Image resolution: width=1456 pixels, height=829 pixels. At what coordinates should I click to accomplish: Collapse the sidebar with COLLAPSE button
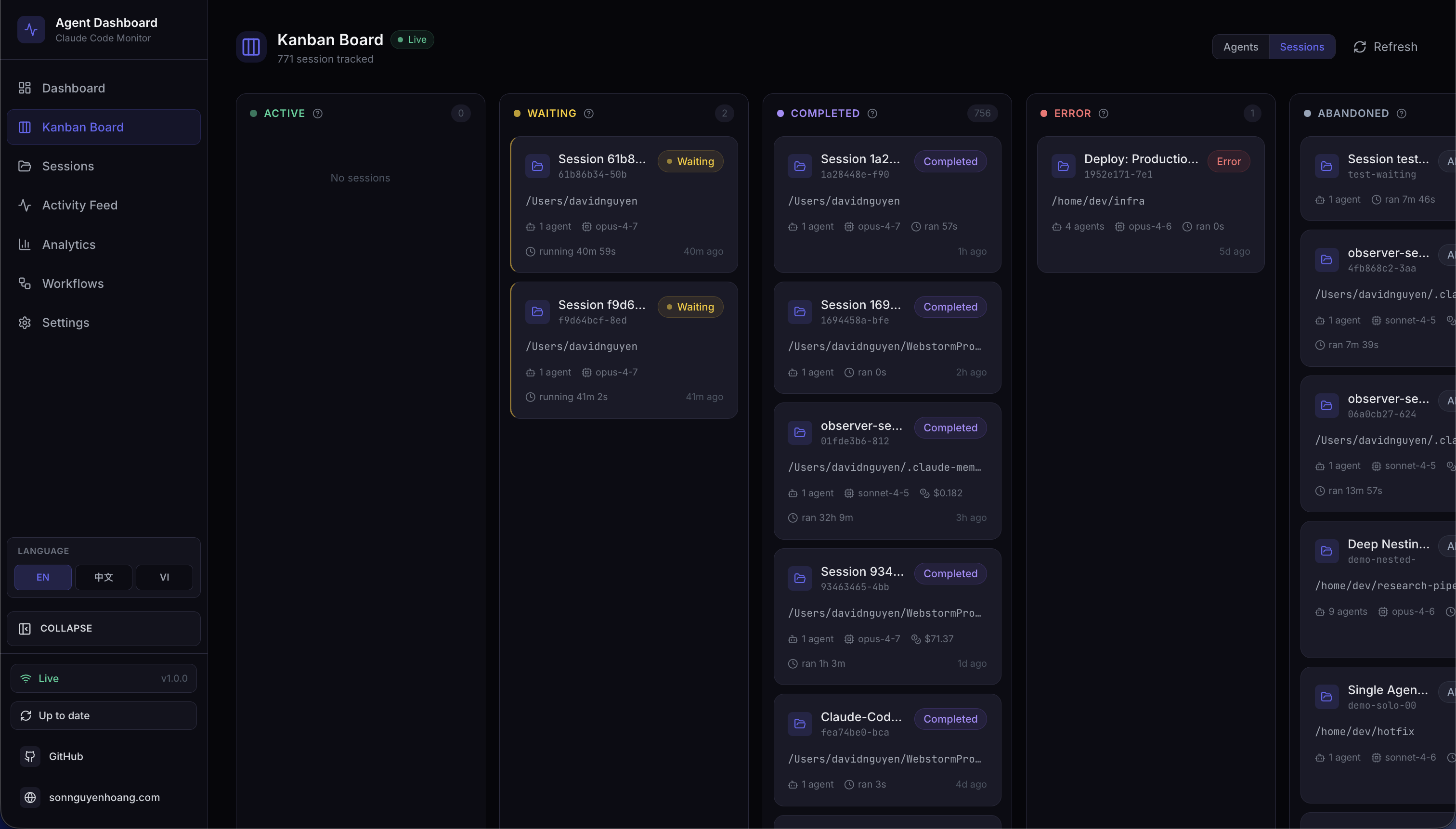pos(104,628)
